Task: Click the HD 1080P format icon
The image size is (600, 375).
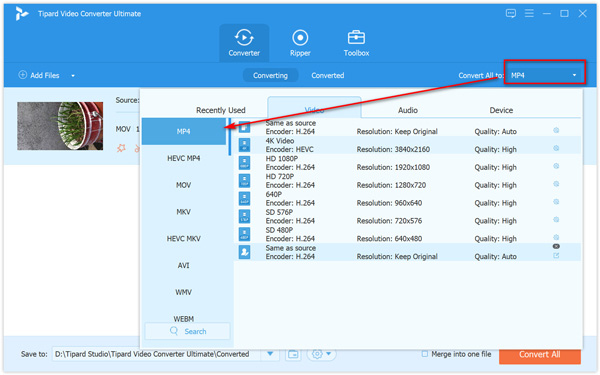Action: pos(245,163)
